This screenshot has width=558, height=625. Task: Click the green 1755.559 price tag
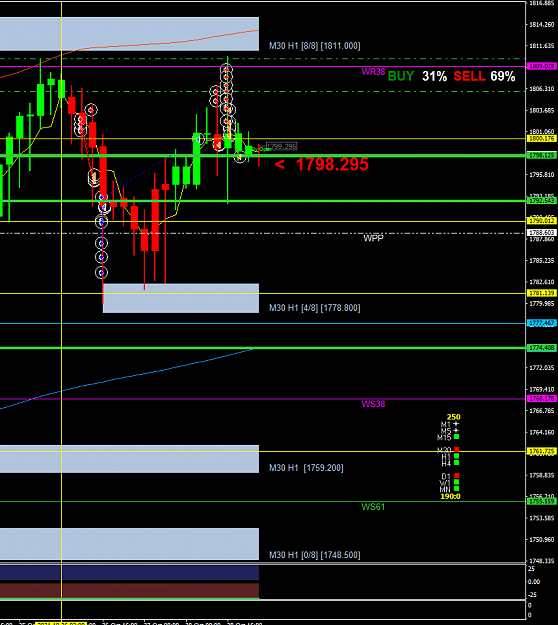(541, 501)
